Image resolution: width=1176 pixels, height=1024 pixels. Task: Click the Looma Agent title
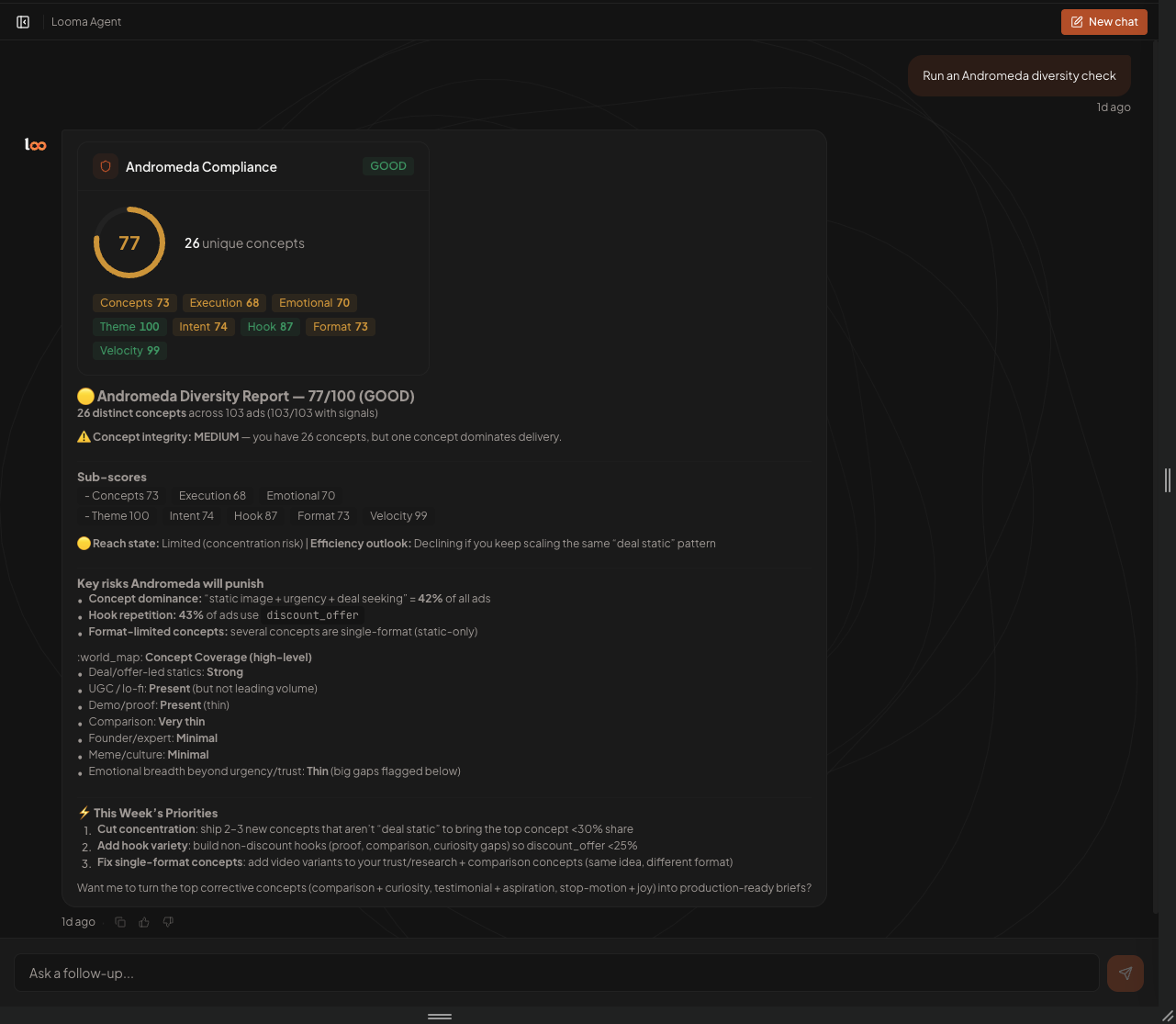[x=86, y=22]
